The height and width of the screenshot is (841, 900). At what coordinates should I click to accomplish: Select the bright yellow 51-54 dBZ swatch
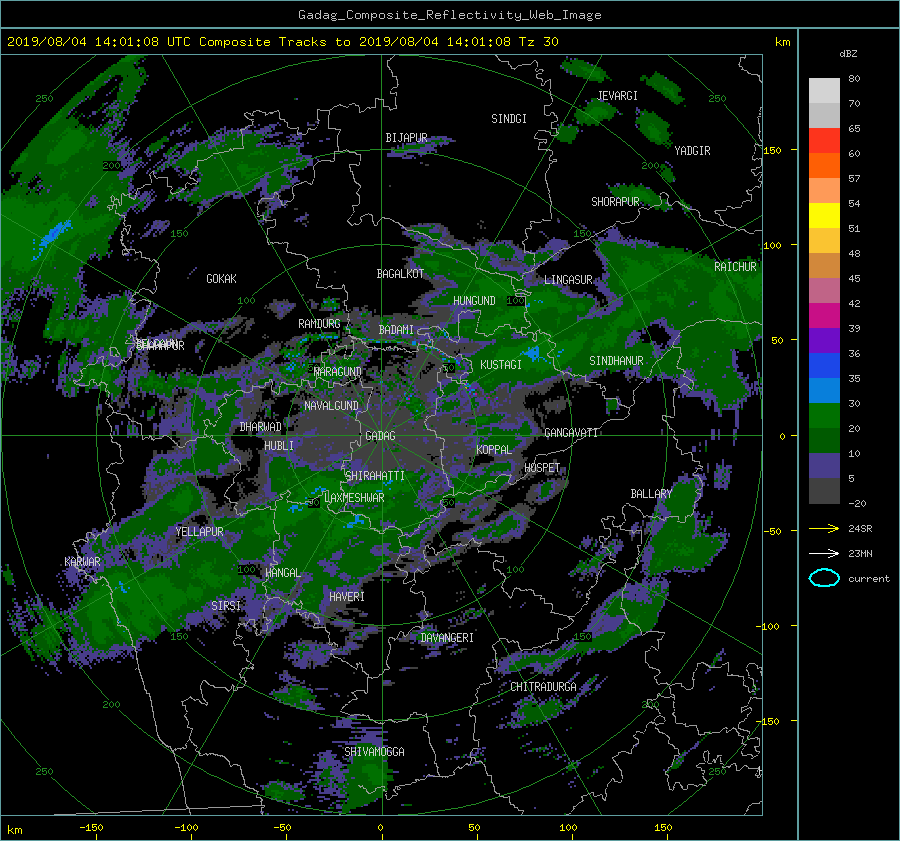point(824,215)
